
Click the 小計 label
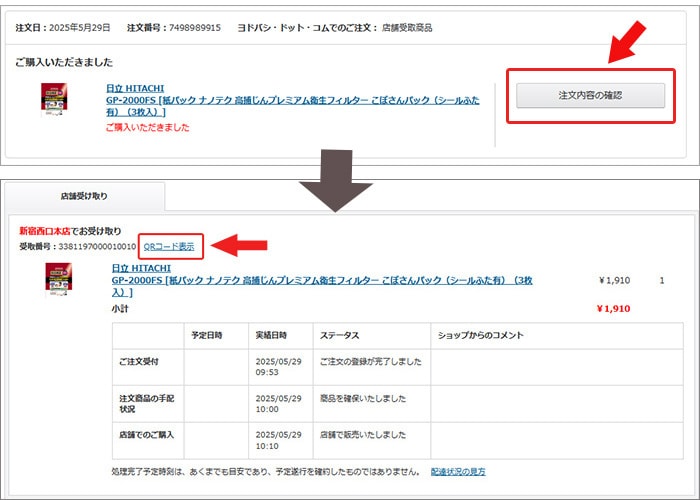pyautogui.click(x=120, y=308)
